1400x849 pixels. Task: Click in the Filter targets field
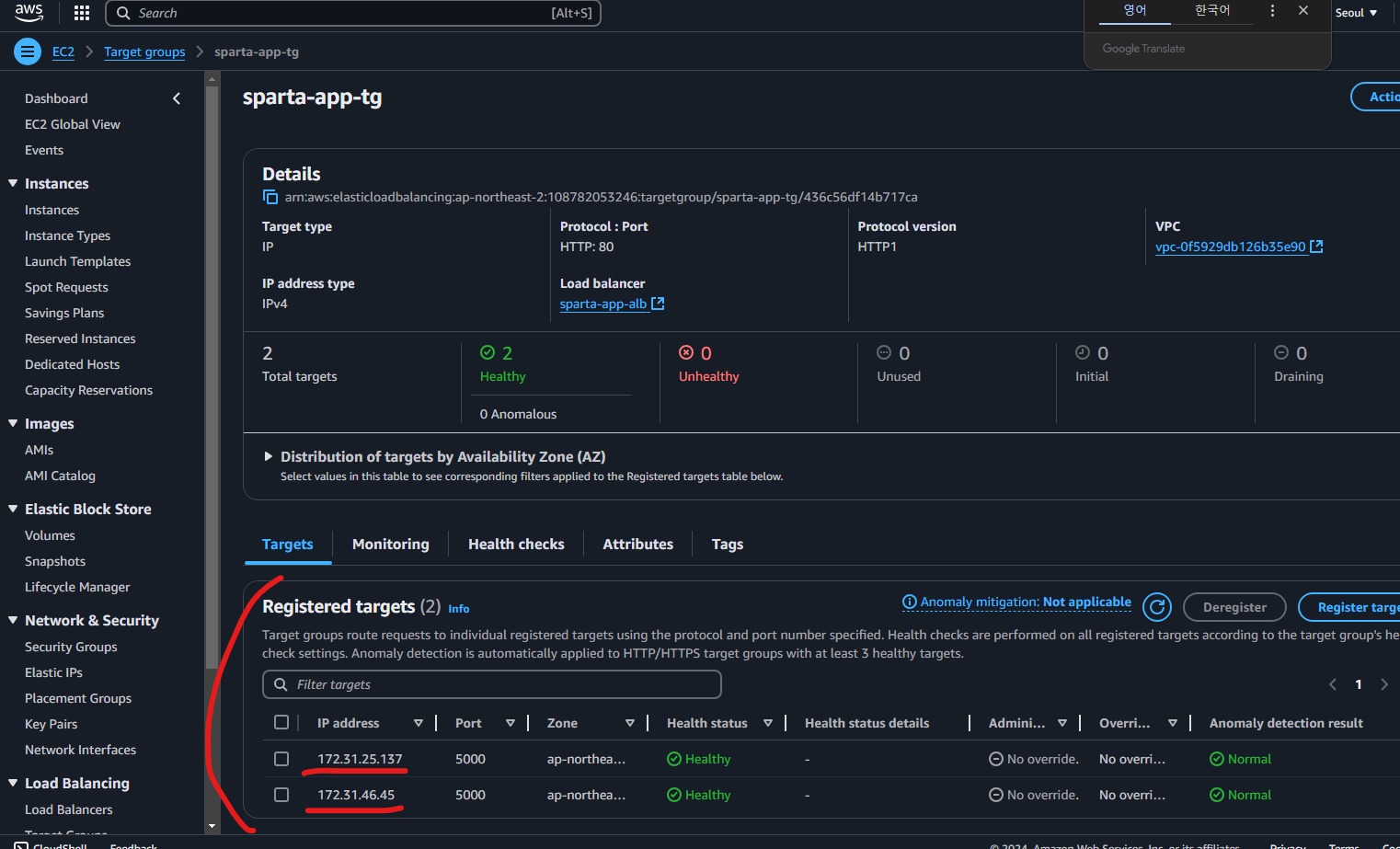click(492, 684)
